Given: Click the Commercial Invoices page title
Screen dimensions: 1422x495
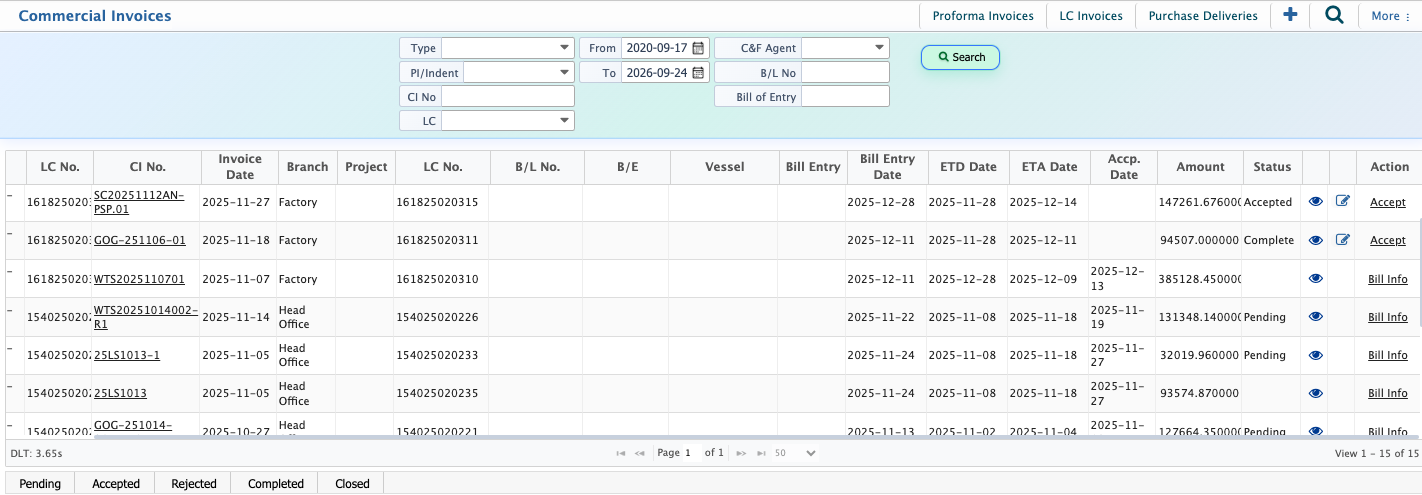Looking at the screenshot, I should tap(95, 16).
